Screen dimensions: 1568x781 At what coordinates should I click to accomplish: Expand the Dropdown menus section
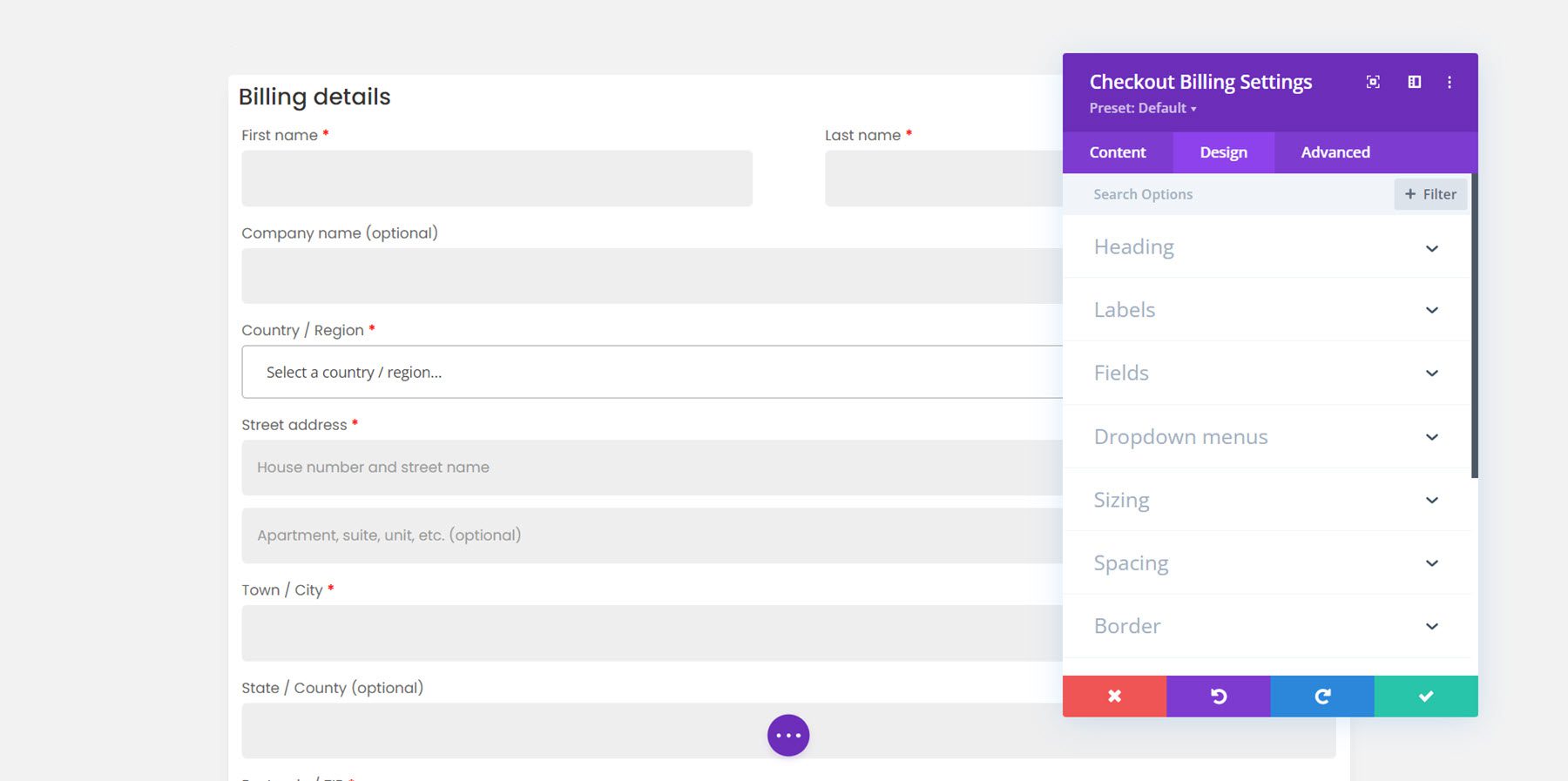point(1267,436)
